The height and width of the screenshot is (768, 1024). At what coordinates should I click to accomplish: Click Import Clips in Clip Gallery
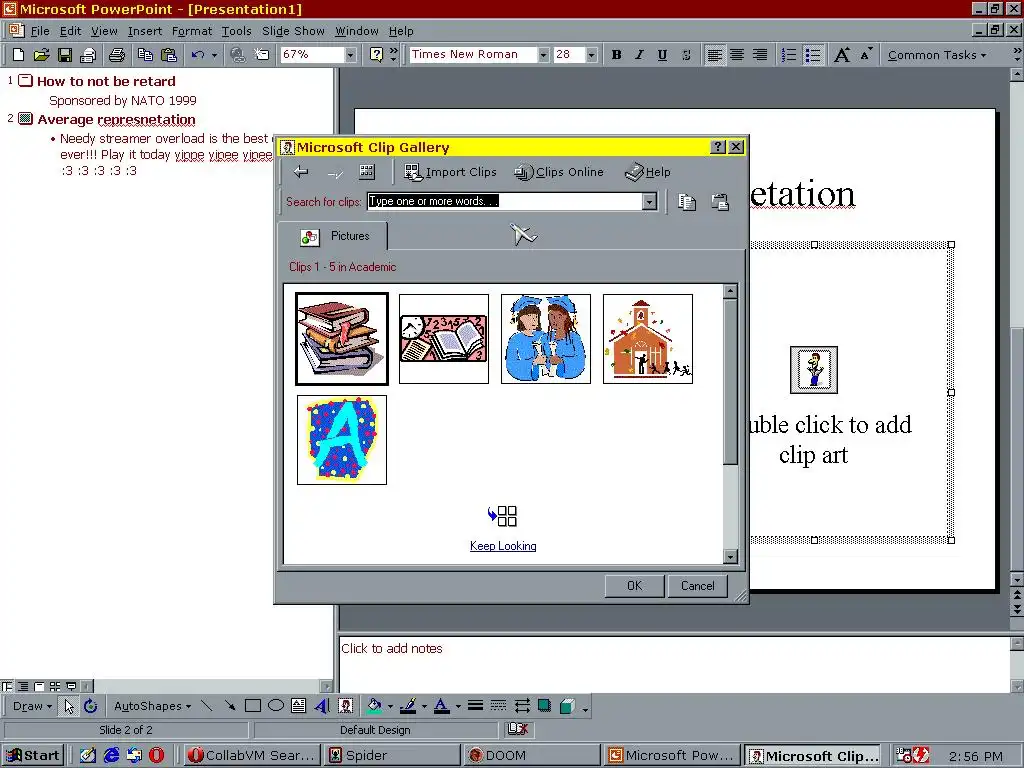(x=451, y=172)
